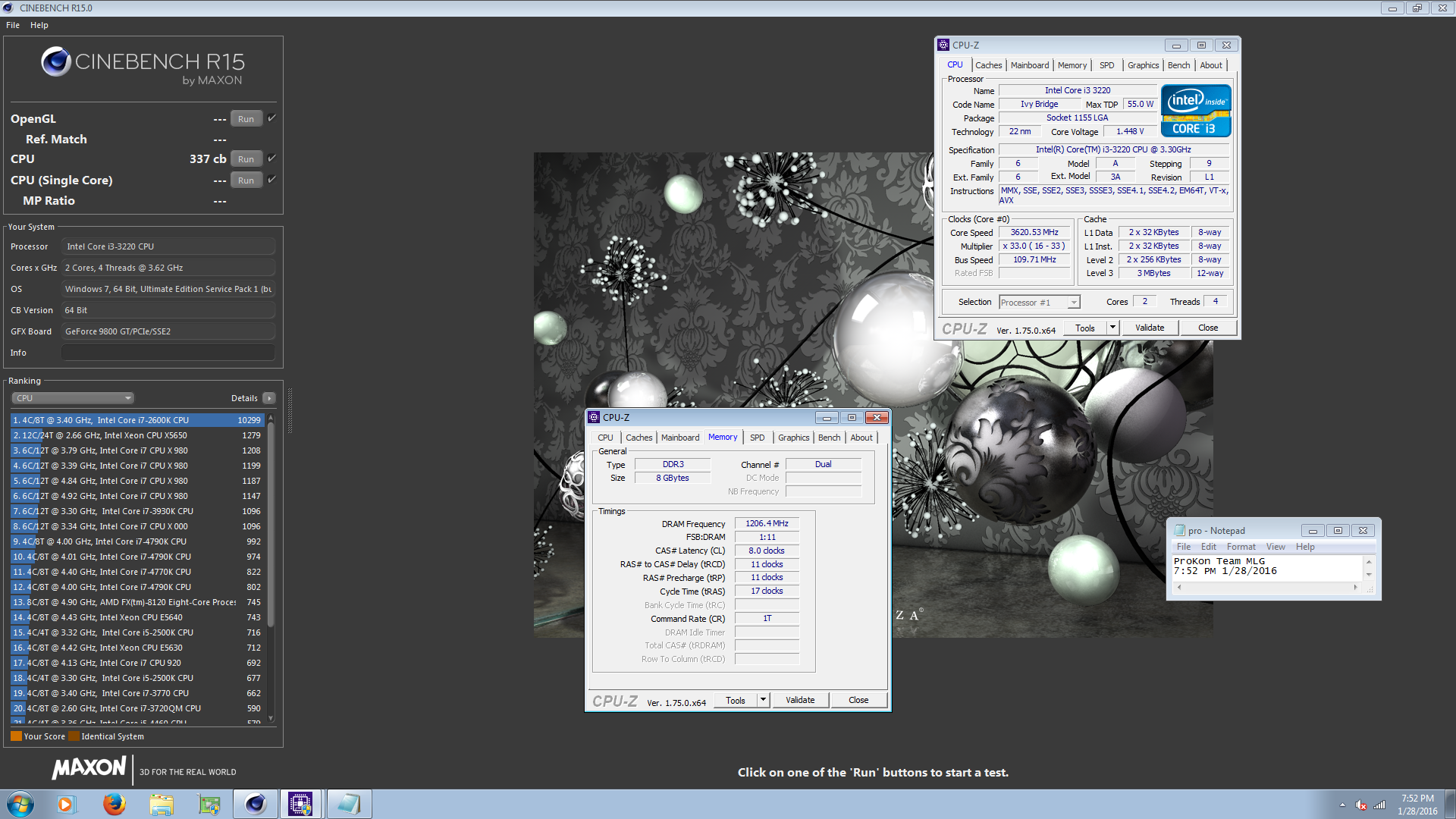Click the orange Your Score legend swatch
This screenshot has width=1456, height=819.
tap(16, 736)
